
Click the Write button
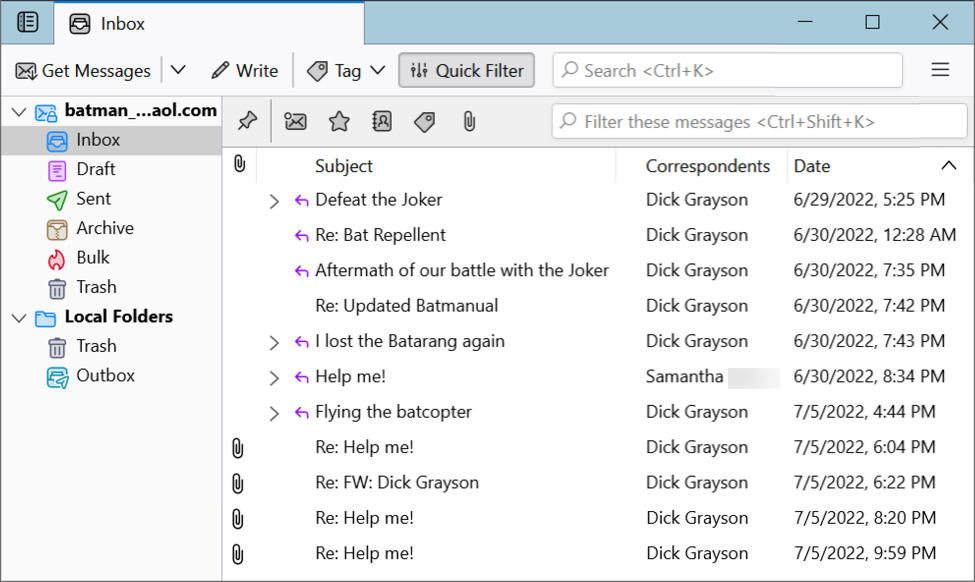tap(244, 70)
